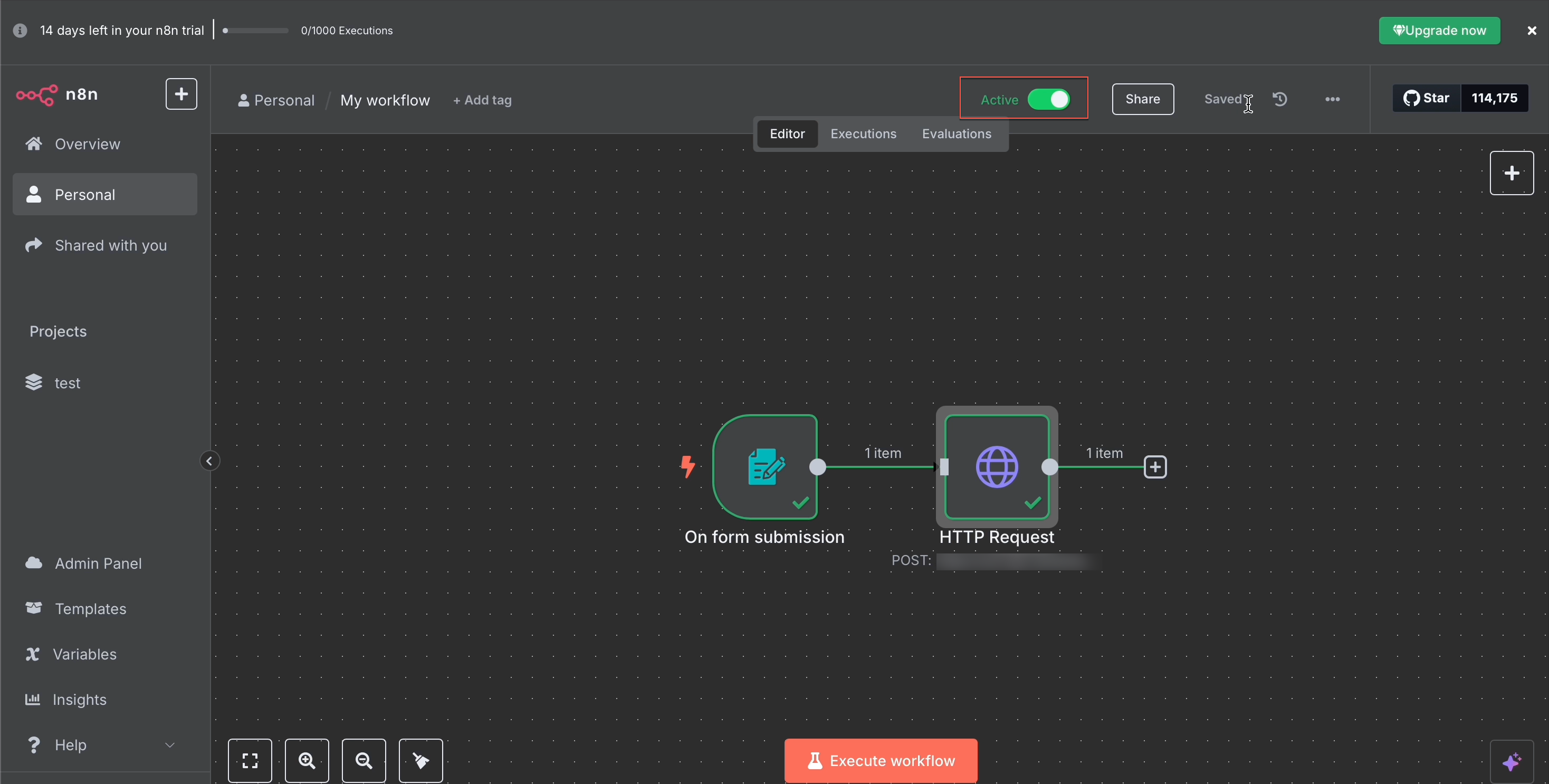Click the Share button

tap(1143, 99)
